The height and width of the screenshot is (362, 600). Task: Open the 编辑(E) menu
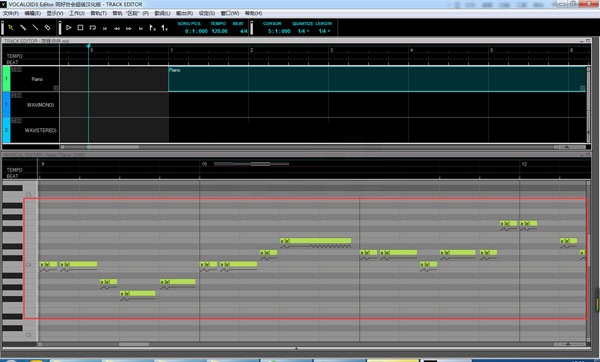tap(33, 13)
